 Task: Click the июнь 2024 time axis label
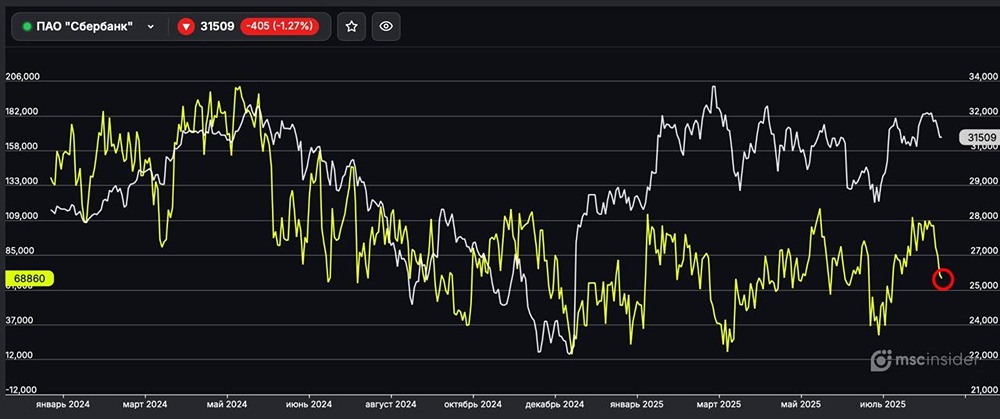[x=309, y=404]
